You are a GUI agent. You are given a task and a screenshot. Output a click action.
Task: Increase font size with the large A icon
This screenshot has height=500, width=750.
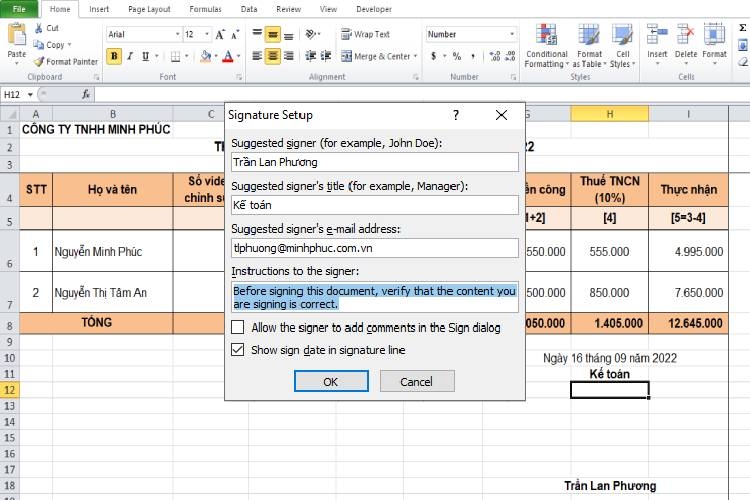click(220, 34)
